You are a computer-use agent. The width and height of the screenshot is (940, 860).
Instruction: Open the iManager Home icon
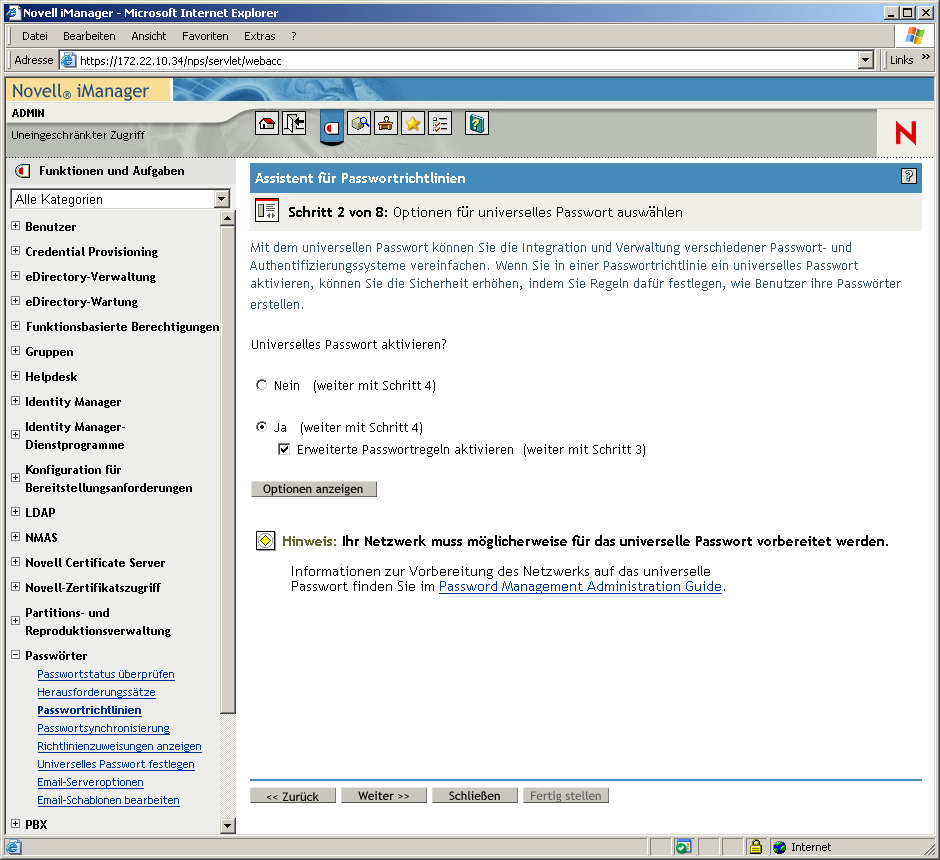coord(267,123)
